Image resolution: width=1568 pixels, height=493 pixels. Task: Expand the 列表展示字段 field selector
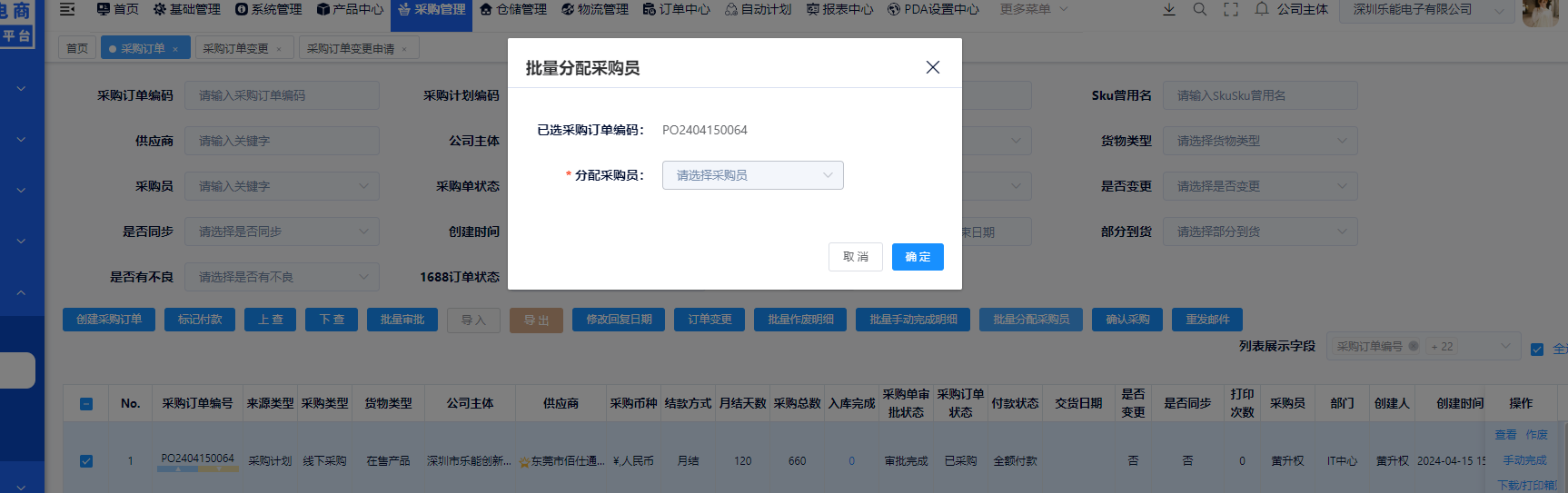tap(1423, 346)
